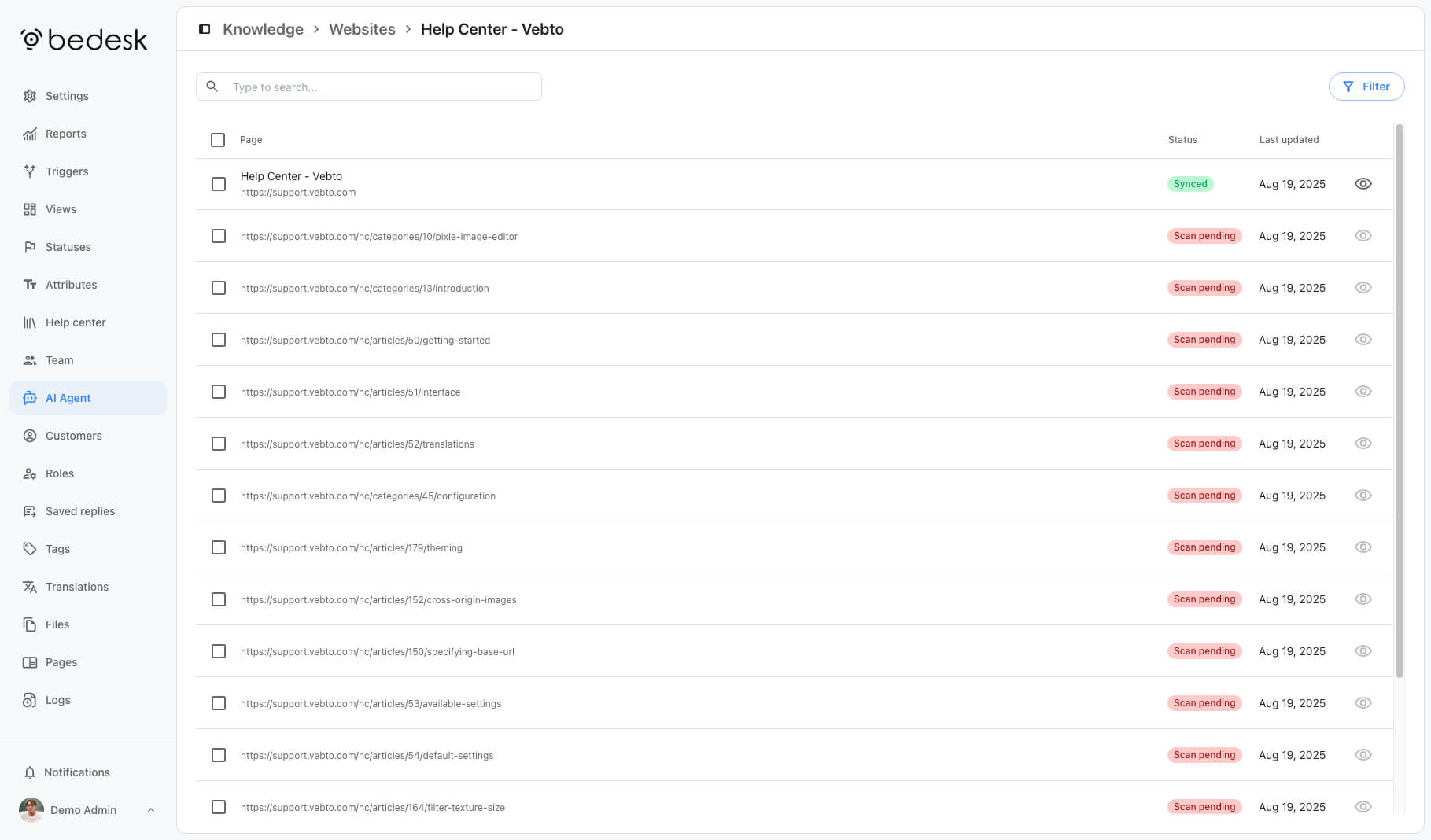Viewport: 1431px width, 840px height.
Task: Click the Notifications bell icon
Action: click(30, 772)
